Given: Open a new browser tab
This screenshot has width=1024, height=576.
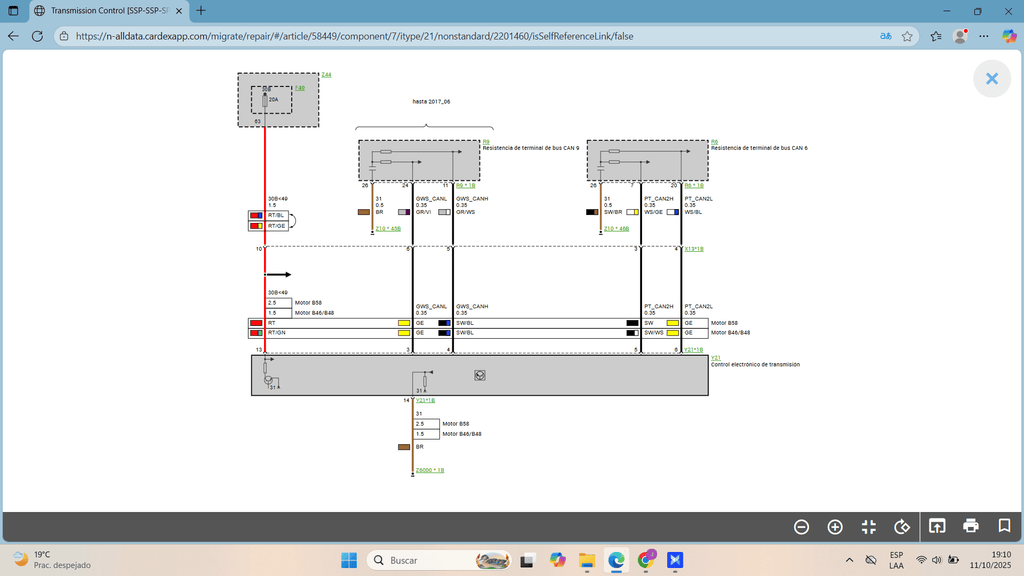Looking at the screenshot, I should tap(201, 11).
